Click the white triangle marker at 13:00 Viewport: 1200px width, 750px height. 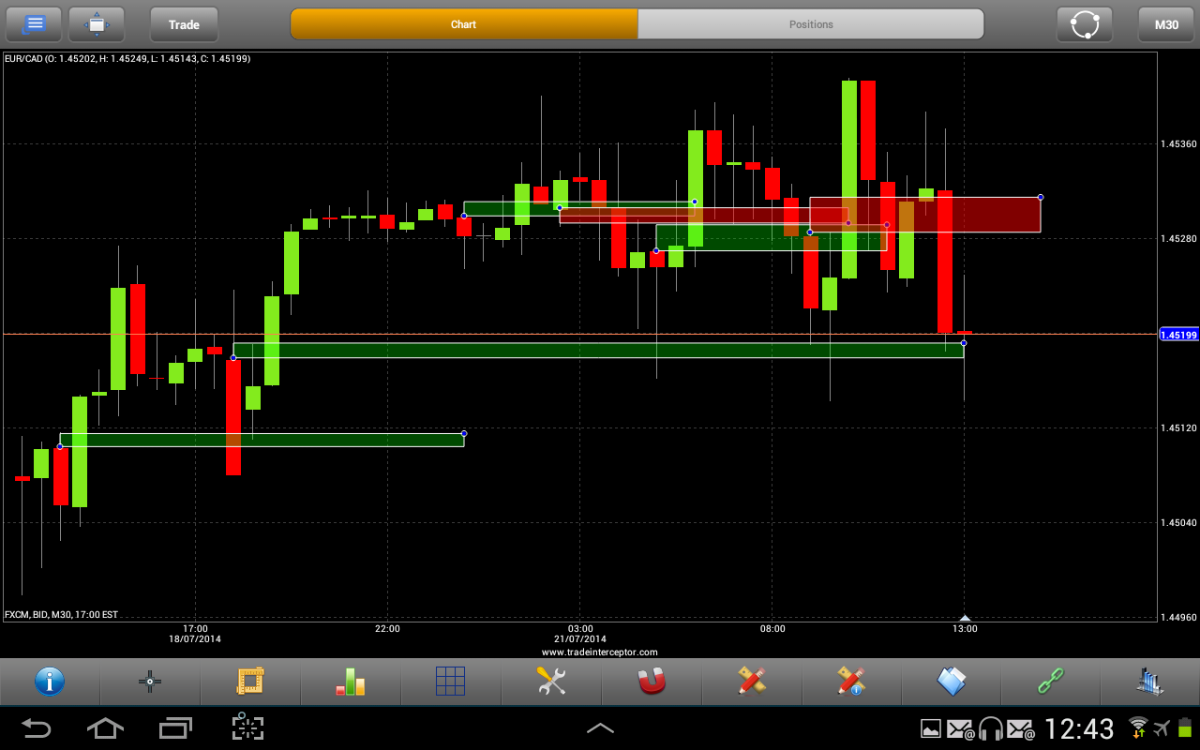[964, 618]
